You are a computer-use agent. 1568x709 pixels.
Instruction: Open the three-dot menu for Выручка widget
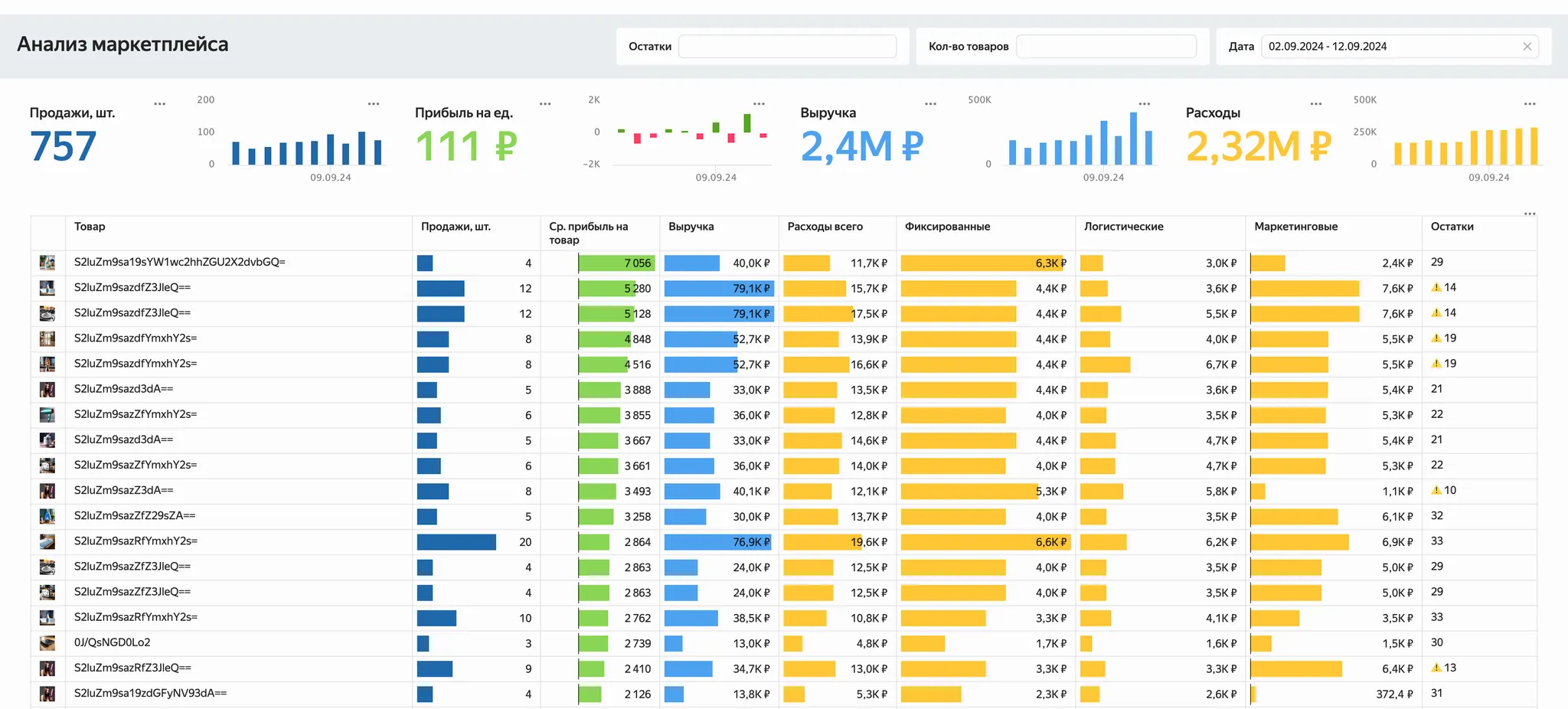(930, 103)
